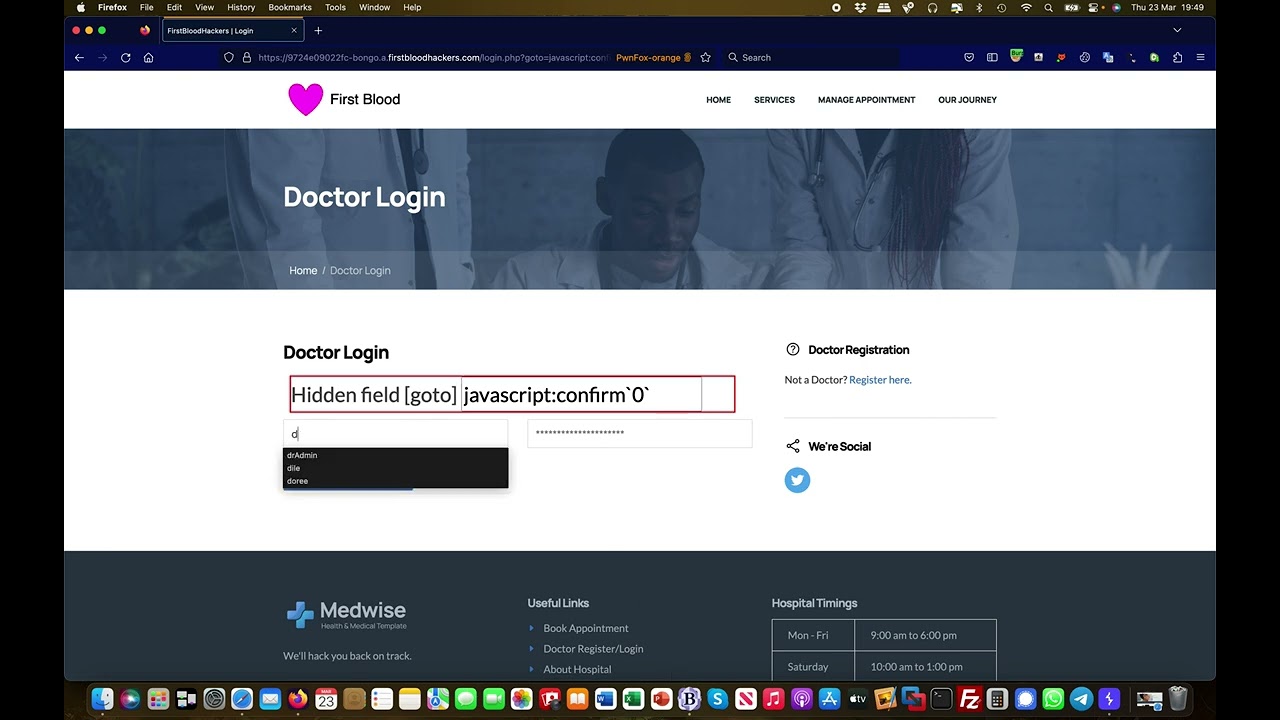Screen dimensions: 1280x720
Task: Choose doree from autocomplete suggestions
Action: point(395,481)
